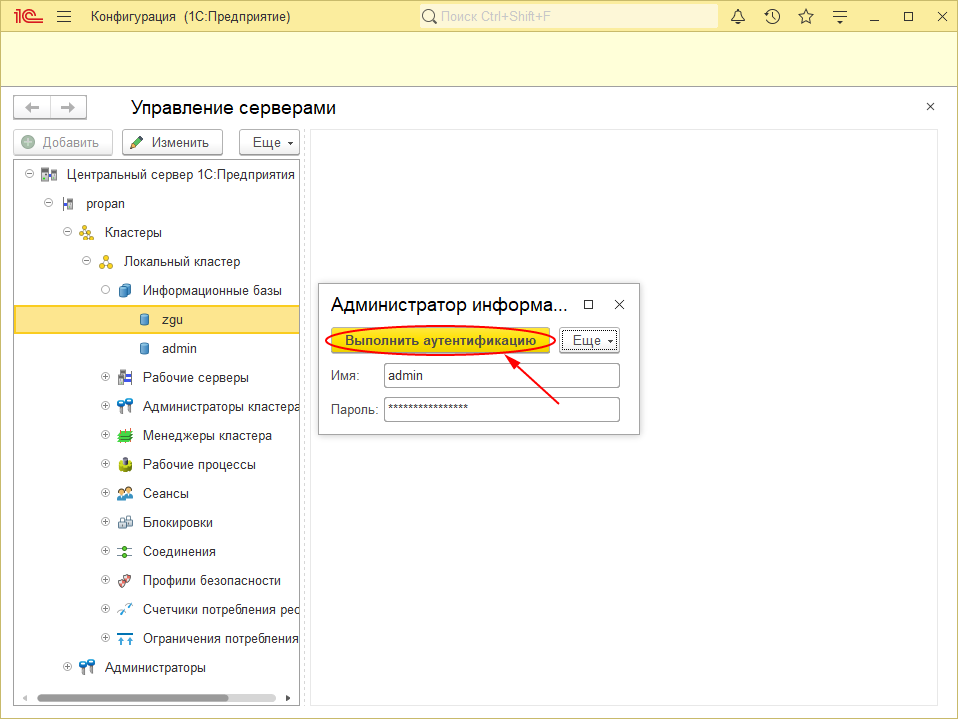Click the Пароль input field
Screen dimensions: 958x719
(x=502, y=409)
